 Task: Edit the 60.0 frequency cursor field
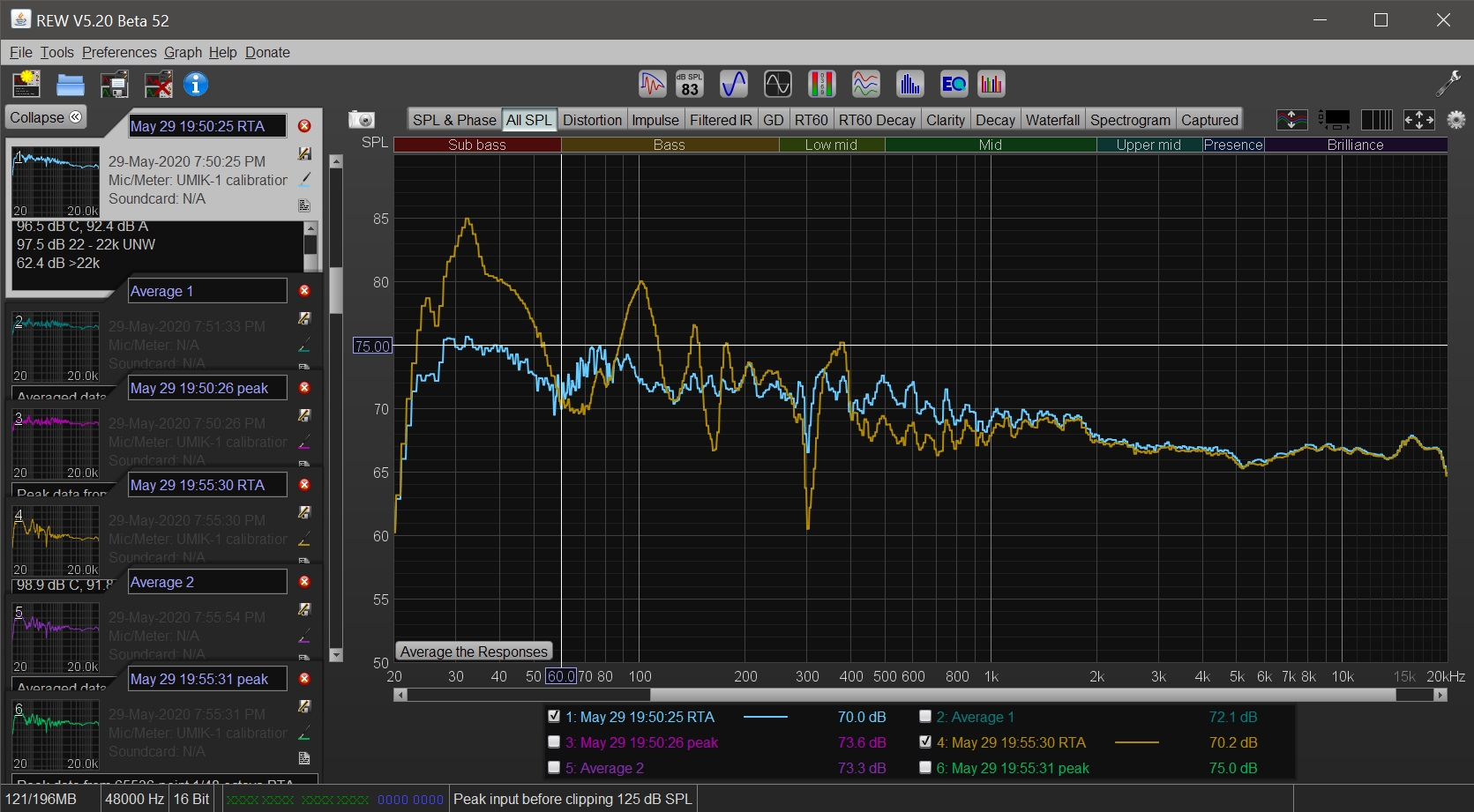point(561,676)
